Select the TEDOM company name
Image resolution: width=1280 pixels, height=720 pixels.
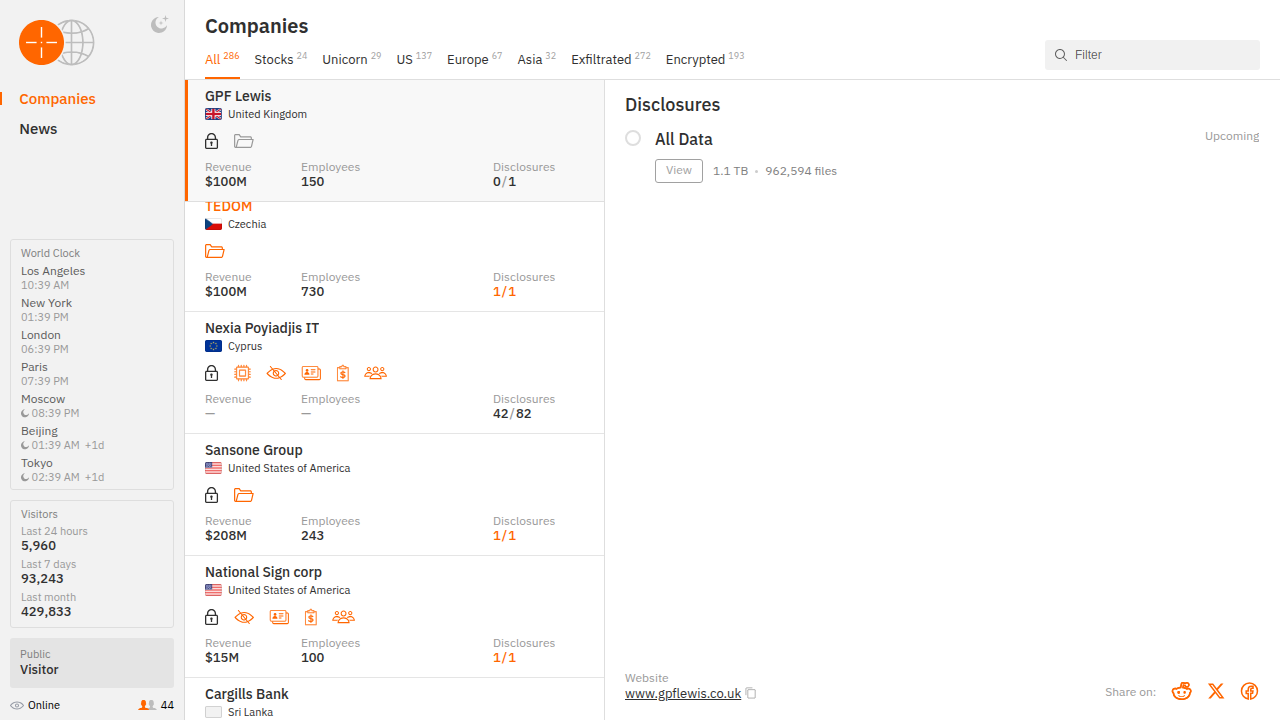229,206
